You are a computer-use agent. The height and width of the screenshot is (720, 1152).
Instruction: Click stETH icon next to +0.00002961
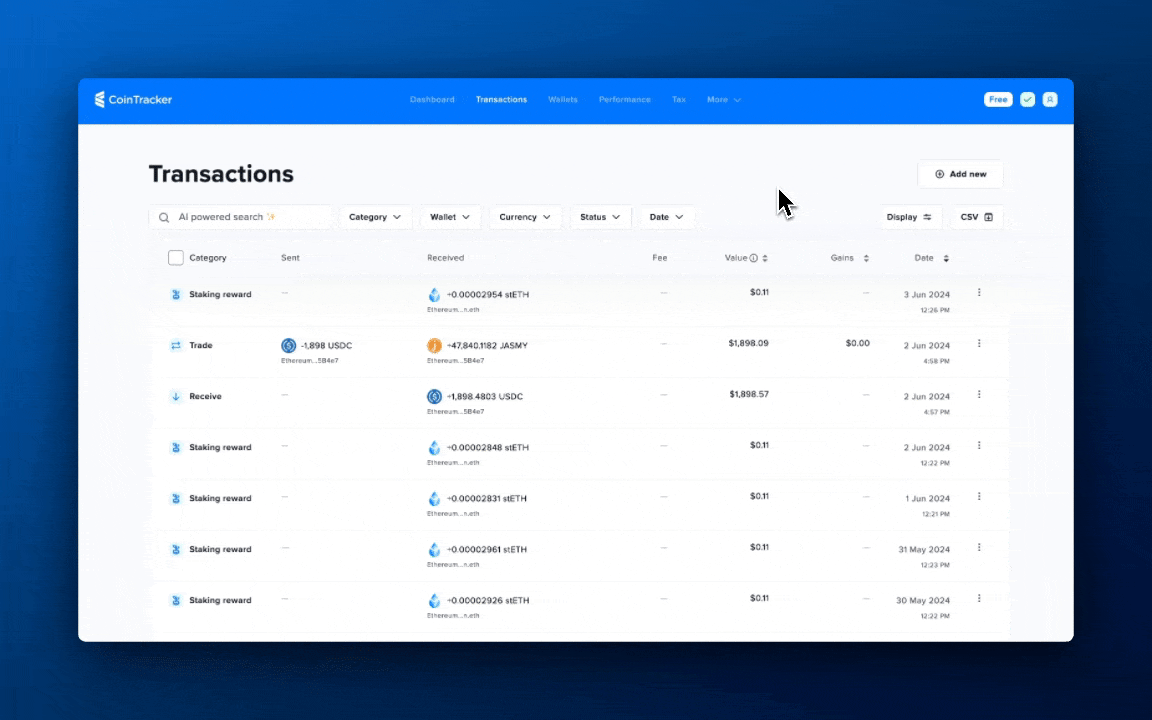coord(434,549)
